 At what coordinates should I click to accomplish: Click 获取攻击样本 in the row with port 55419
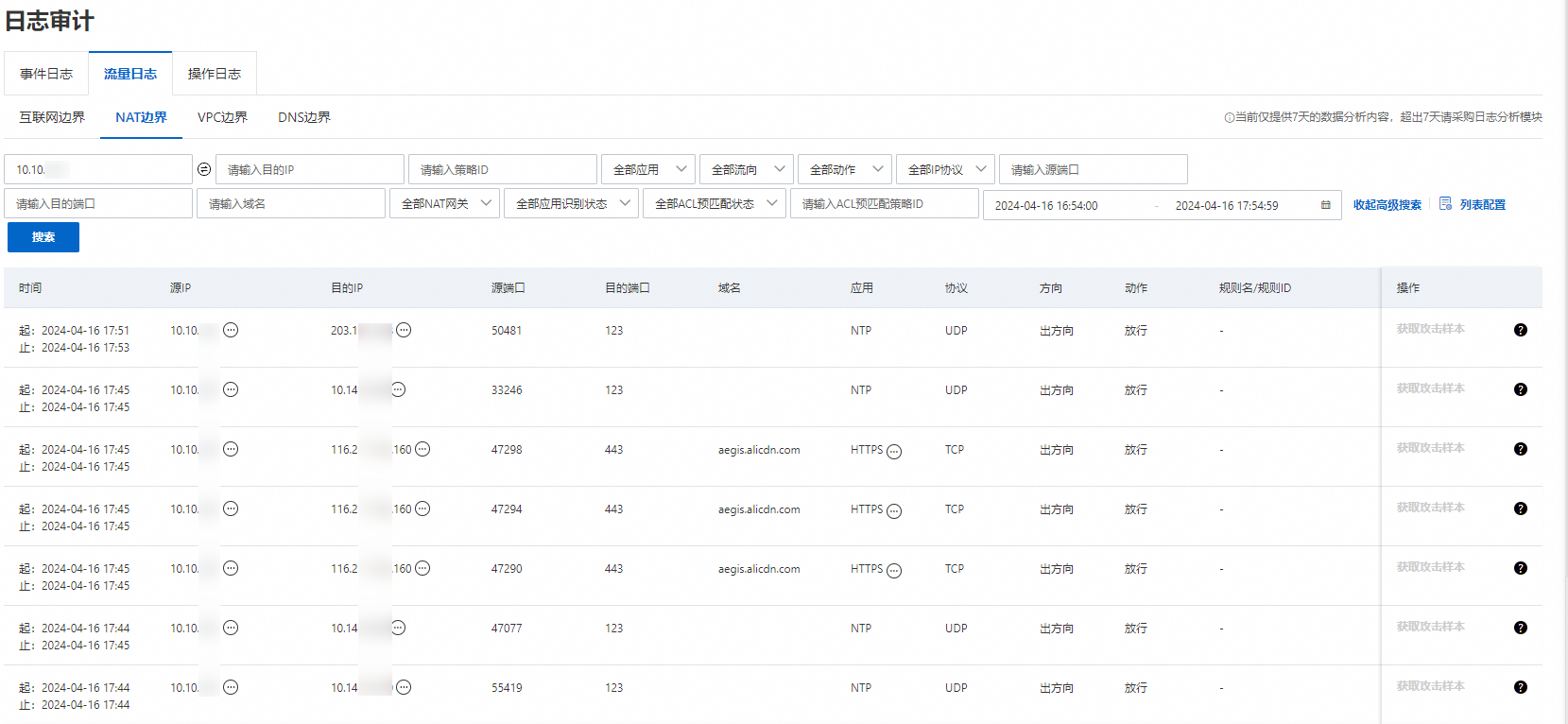[x=1431, y=686]
